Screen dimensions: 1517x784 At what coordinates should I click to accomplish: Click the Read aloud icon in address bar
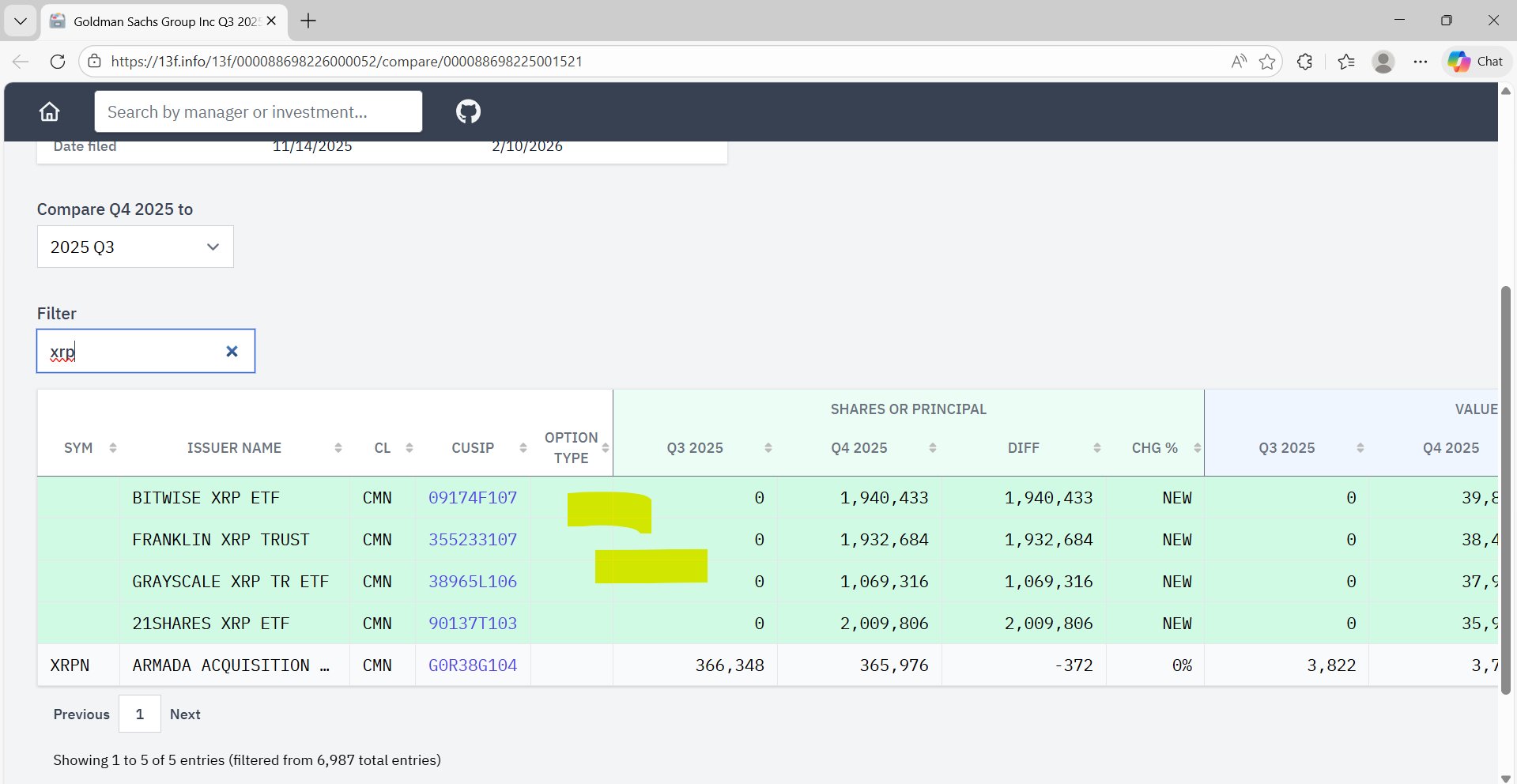(1239, 62)
